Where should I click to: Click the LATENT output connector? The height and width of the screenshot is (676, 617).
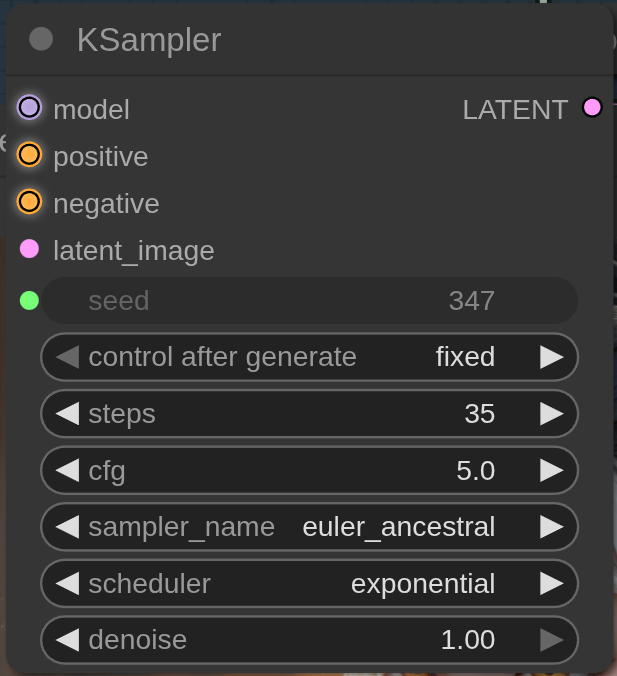pos(592,108)
